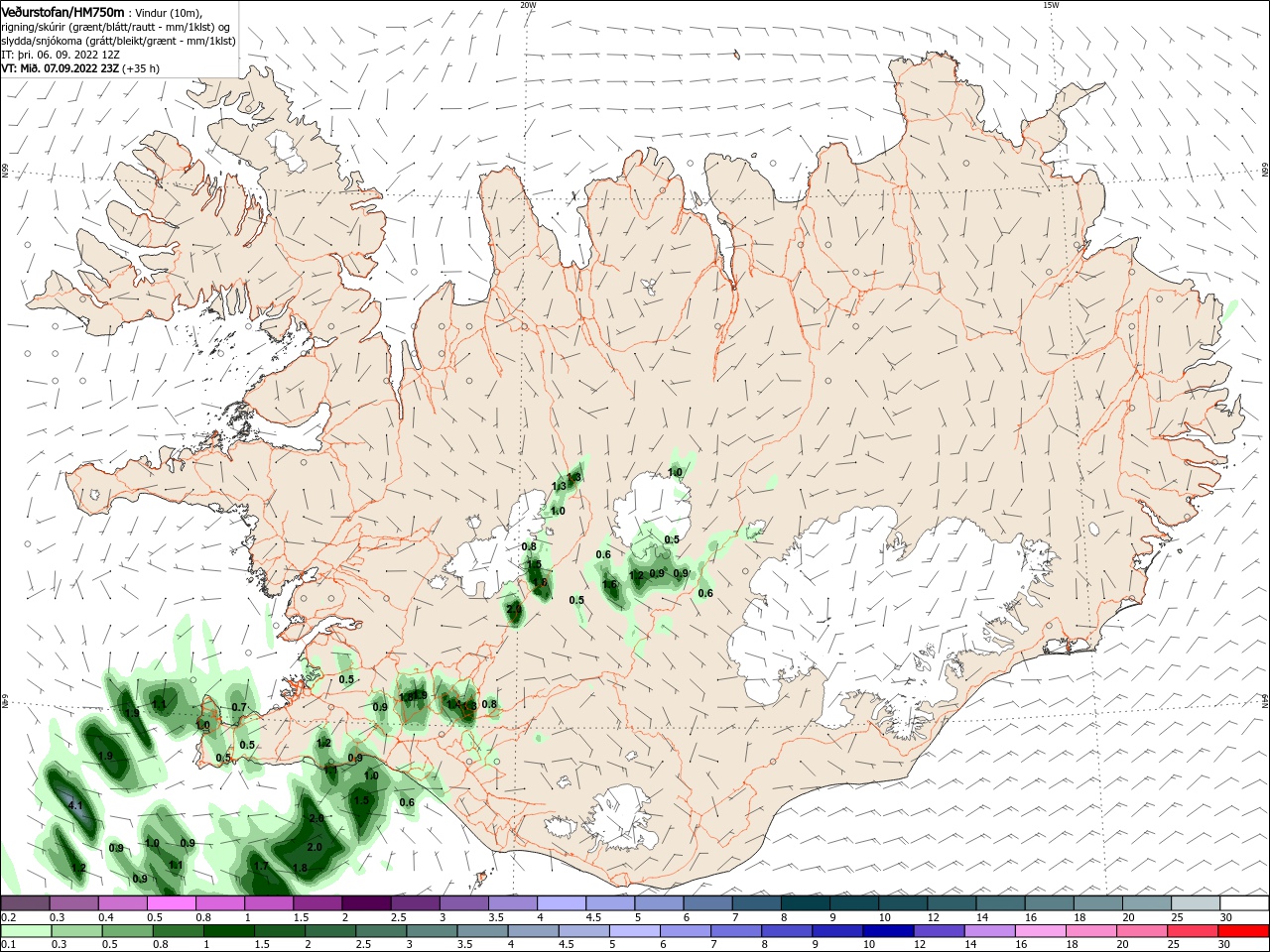Image resolution: width=1270 pixels, height=952 pixels.
Task: Click the 0.1 label on the green scale
Action: [x=8, y=945]
